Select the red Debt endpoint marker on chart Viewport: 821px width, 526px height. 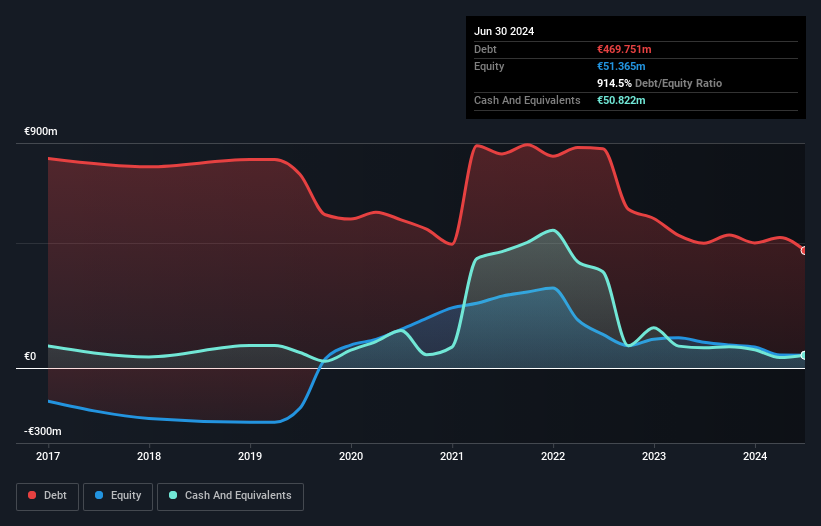click(x=804, y=251)
